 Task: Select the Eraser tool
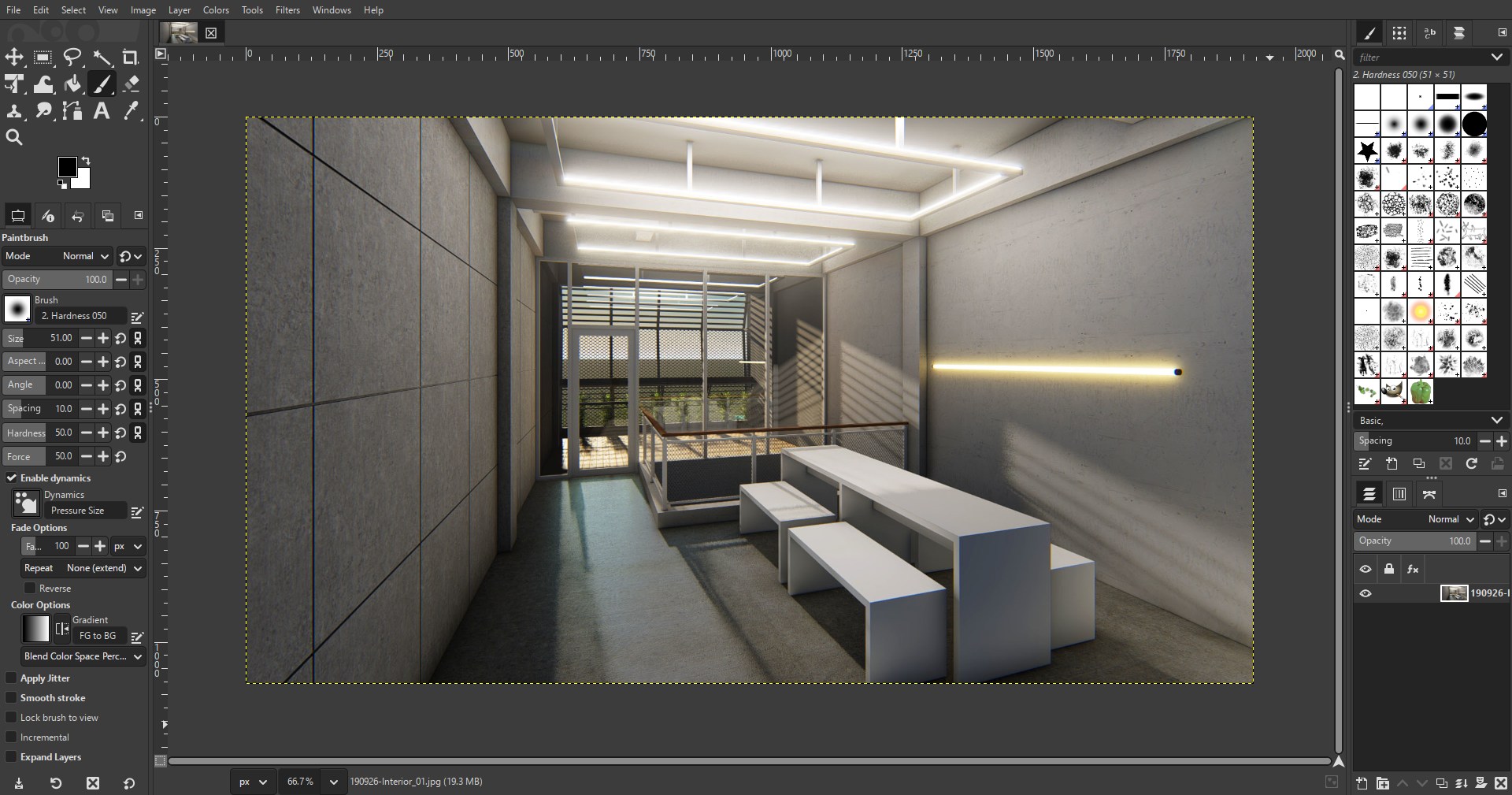click(x=131, y=84)
